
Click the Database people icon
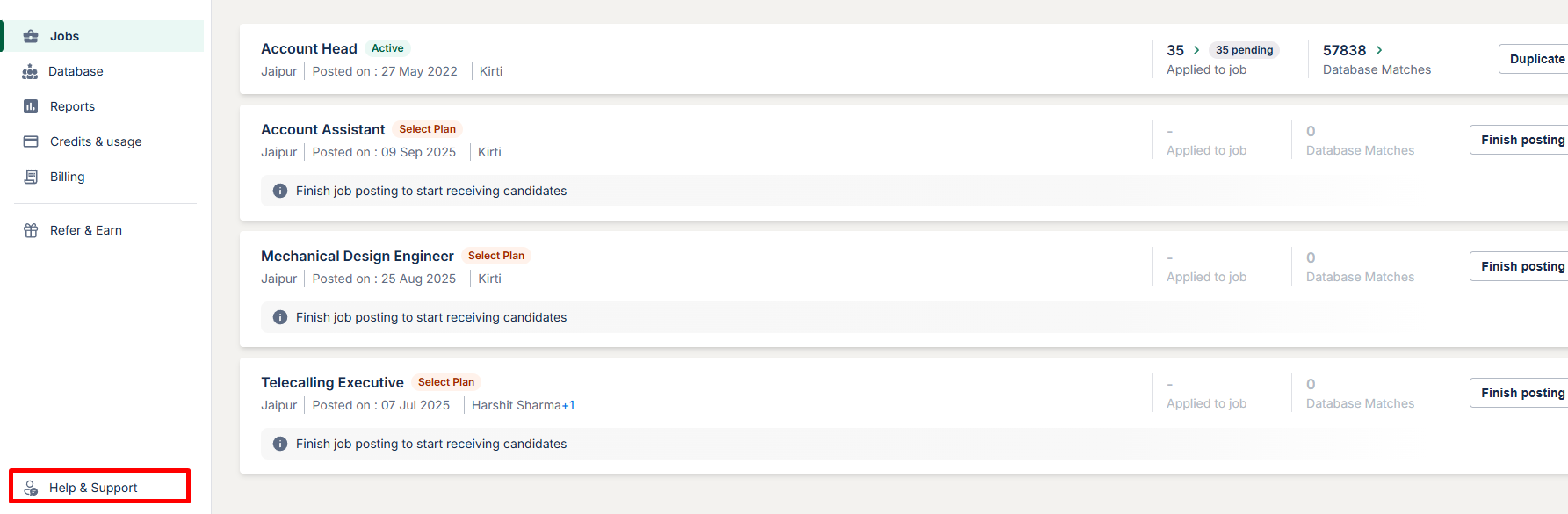30,71
